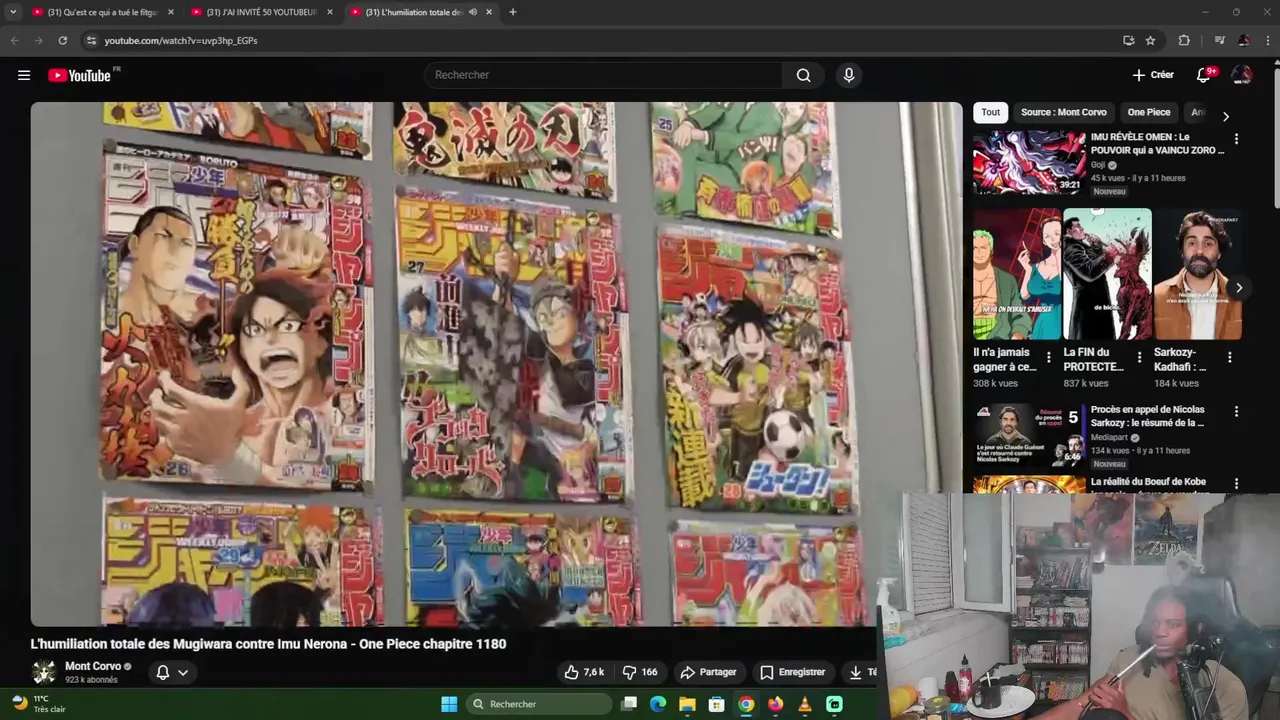Play the 'La FIN du PROTECTE...' short
Image resolution: width=1280 pixels, height=720 pixels.
pyautogui.click(x=1107, y=274)
